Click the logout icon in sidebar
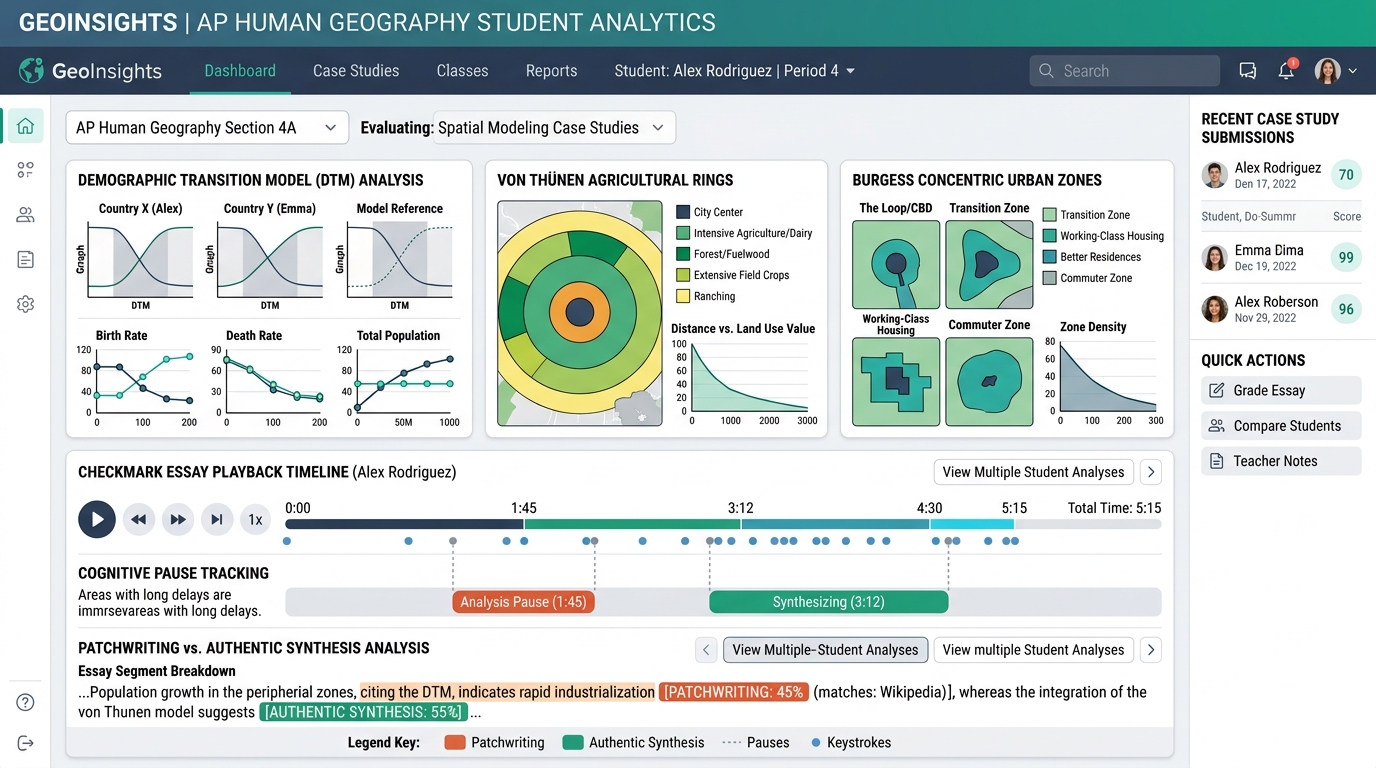This screenshot has width=1376, height=768. (26, 743)
